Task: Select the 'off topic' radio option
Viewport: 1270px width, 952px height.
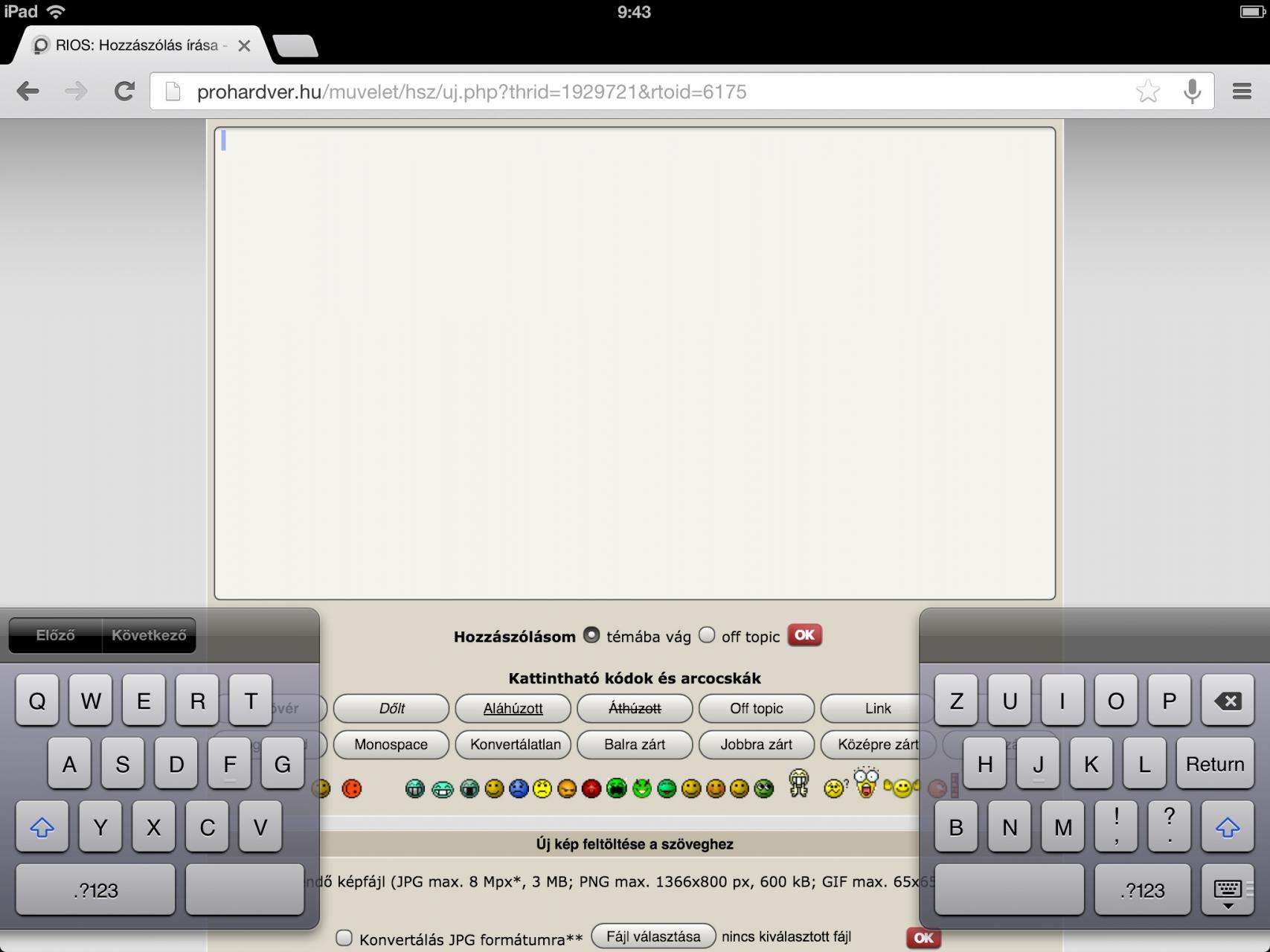Action: point(707,635)
